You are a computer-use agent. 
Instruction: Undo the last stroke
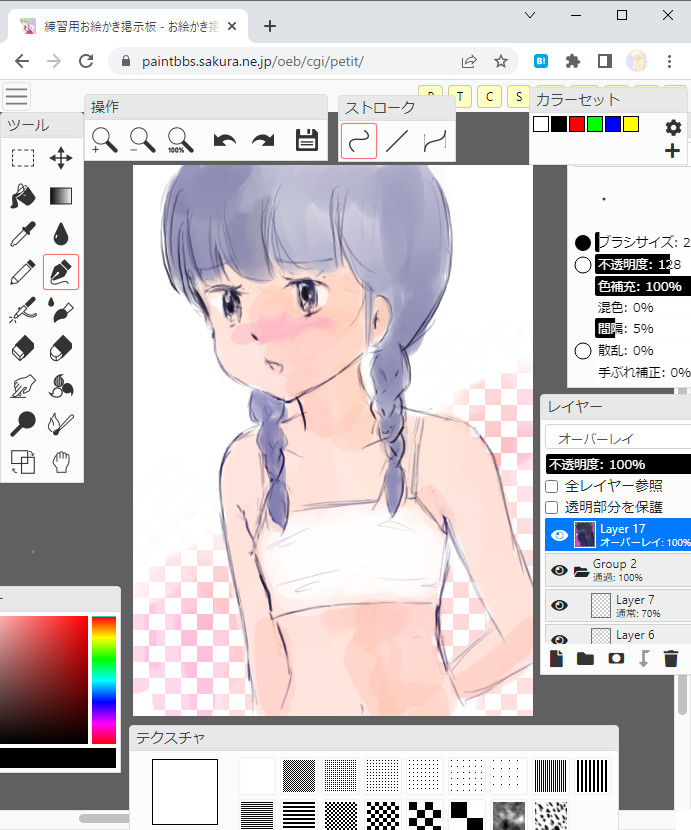click(225, 141)
